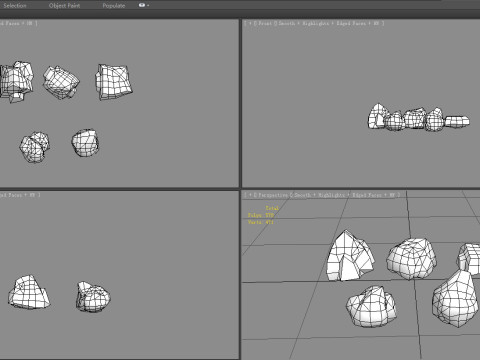Screen dimensions: 480x360
Task: Toggle the ribbon minimize icon
Action: (x=142, y=5)
